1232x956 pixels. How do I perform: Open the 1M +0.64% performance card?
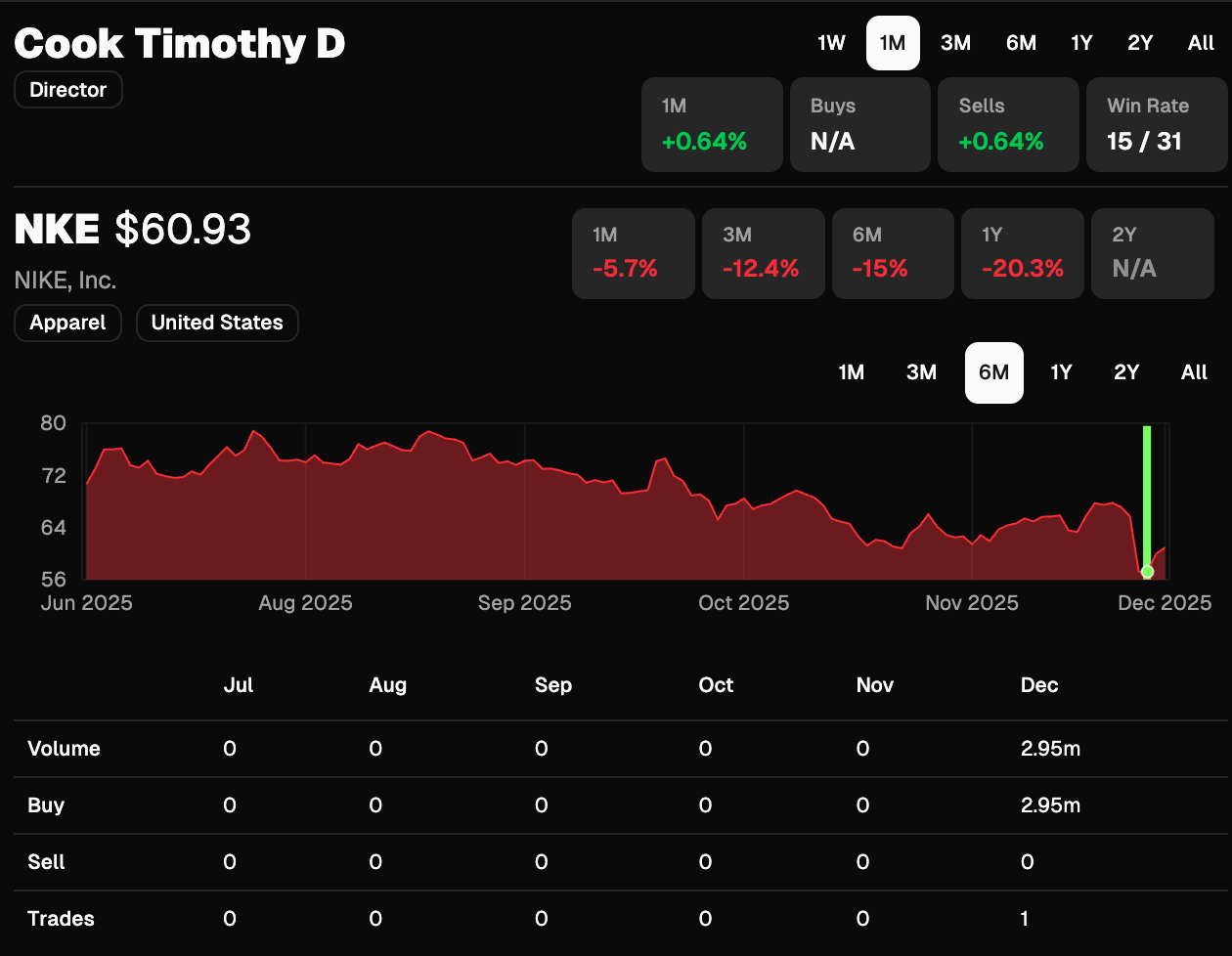point(712,125)
